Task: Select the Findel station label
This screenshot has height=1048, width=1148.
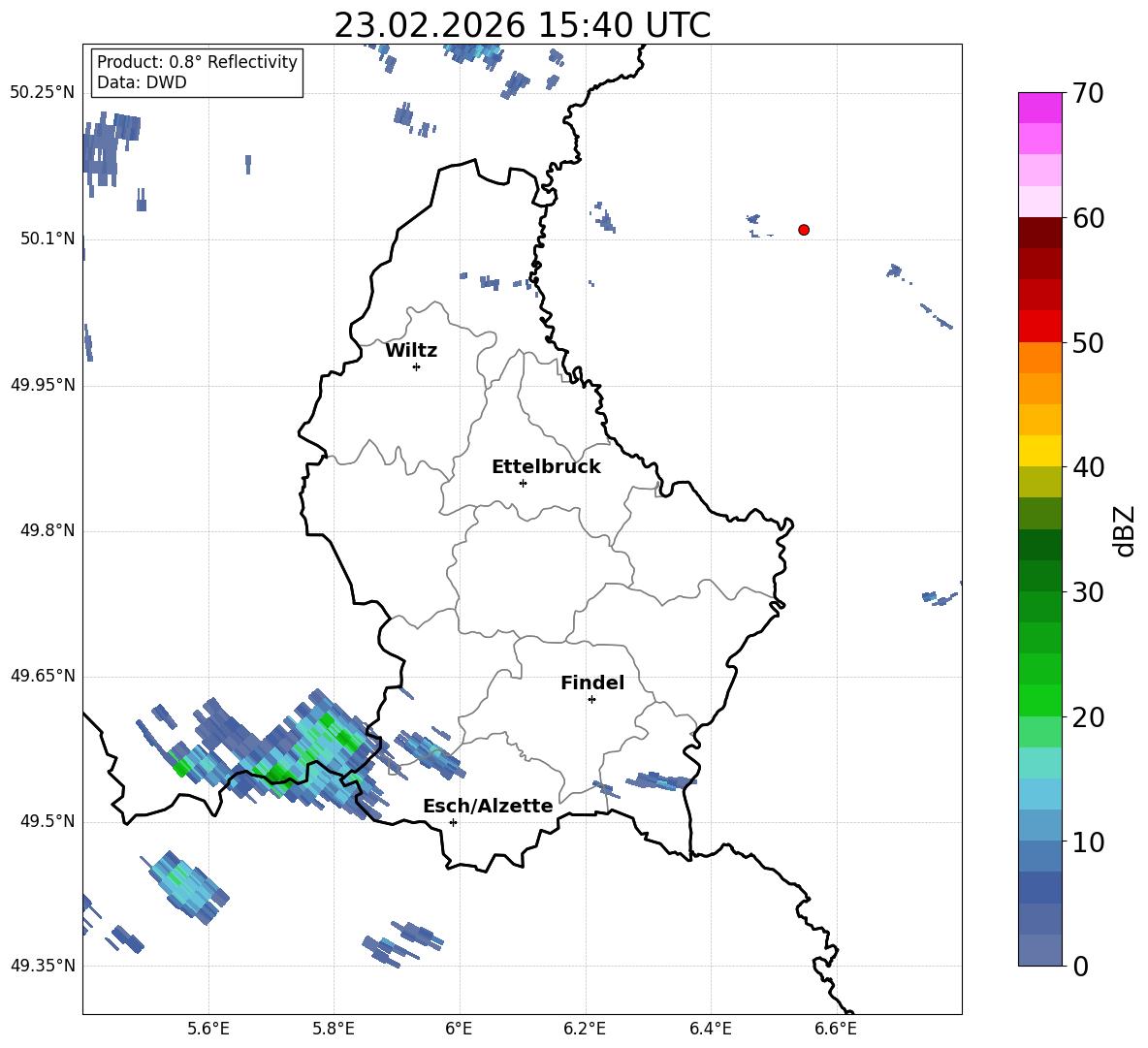Action: point(592,683)
